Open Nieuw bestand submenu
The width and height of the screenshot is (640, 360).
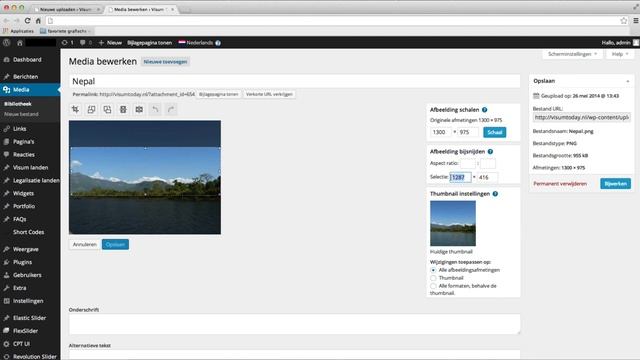(21, 114)
